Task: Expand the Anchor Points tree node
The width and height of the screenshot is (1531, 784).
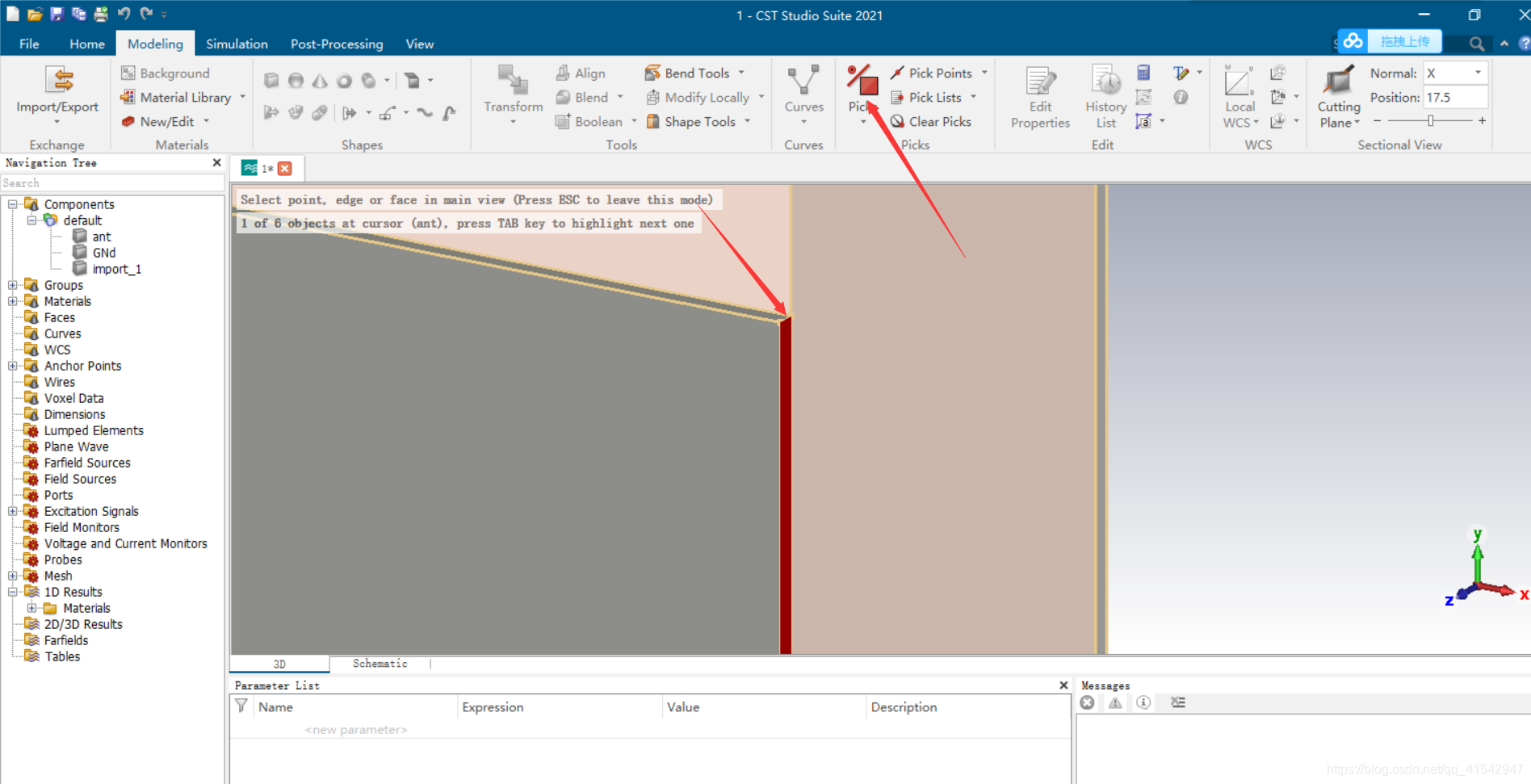Action: (13, 366)
